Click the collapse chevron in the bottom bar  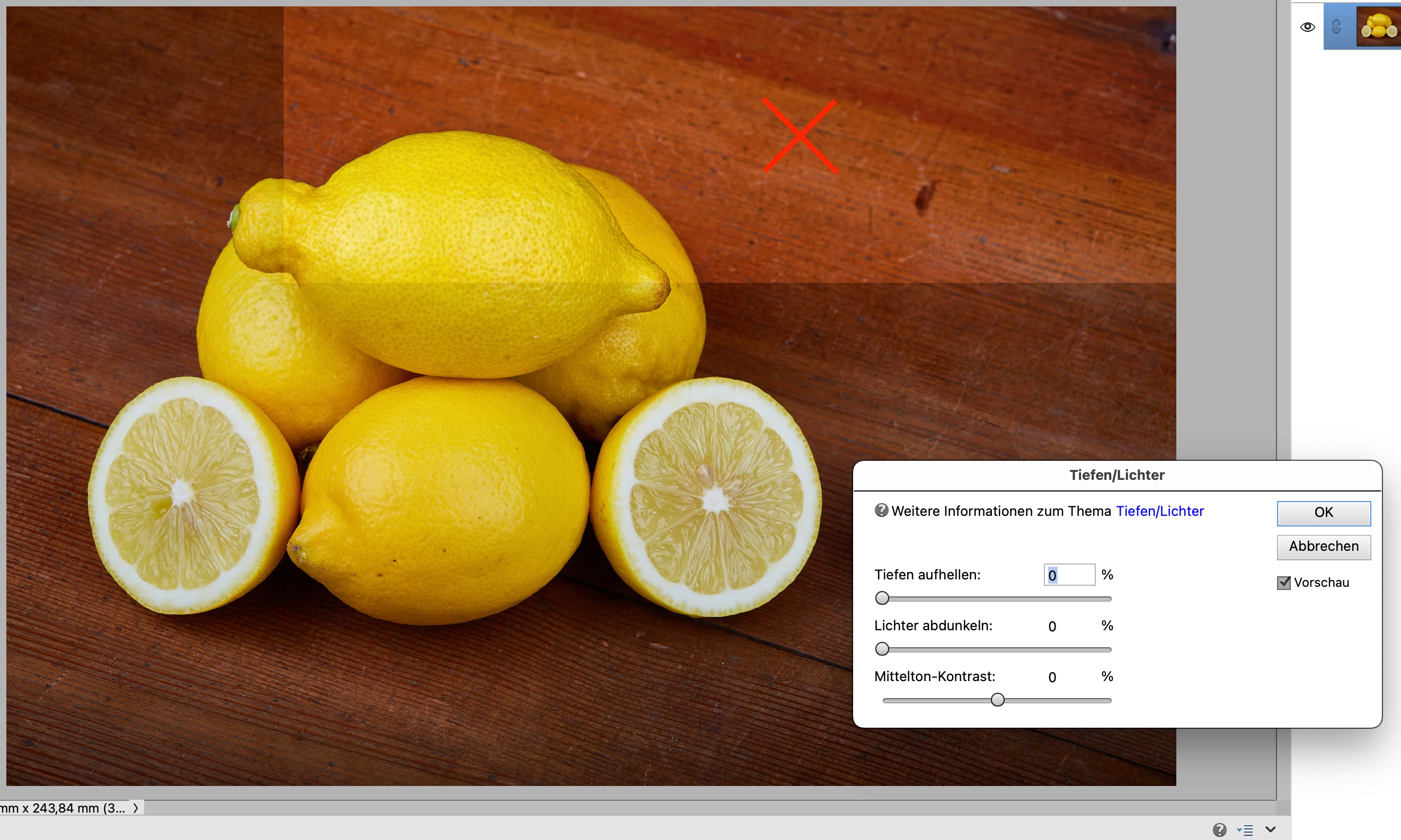tap(1270, 829)
